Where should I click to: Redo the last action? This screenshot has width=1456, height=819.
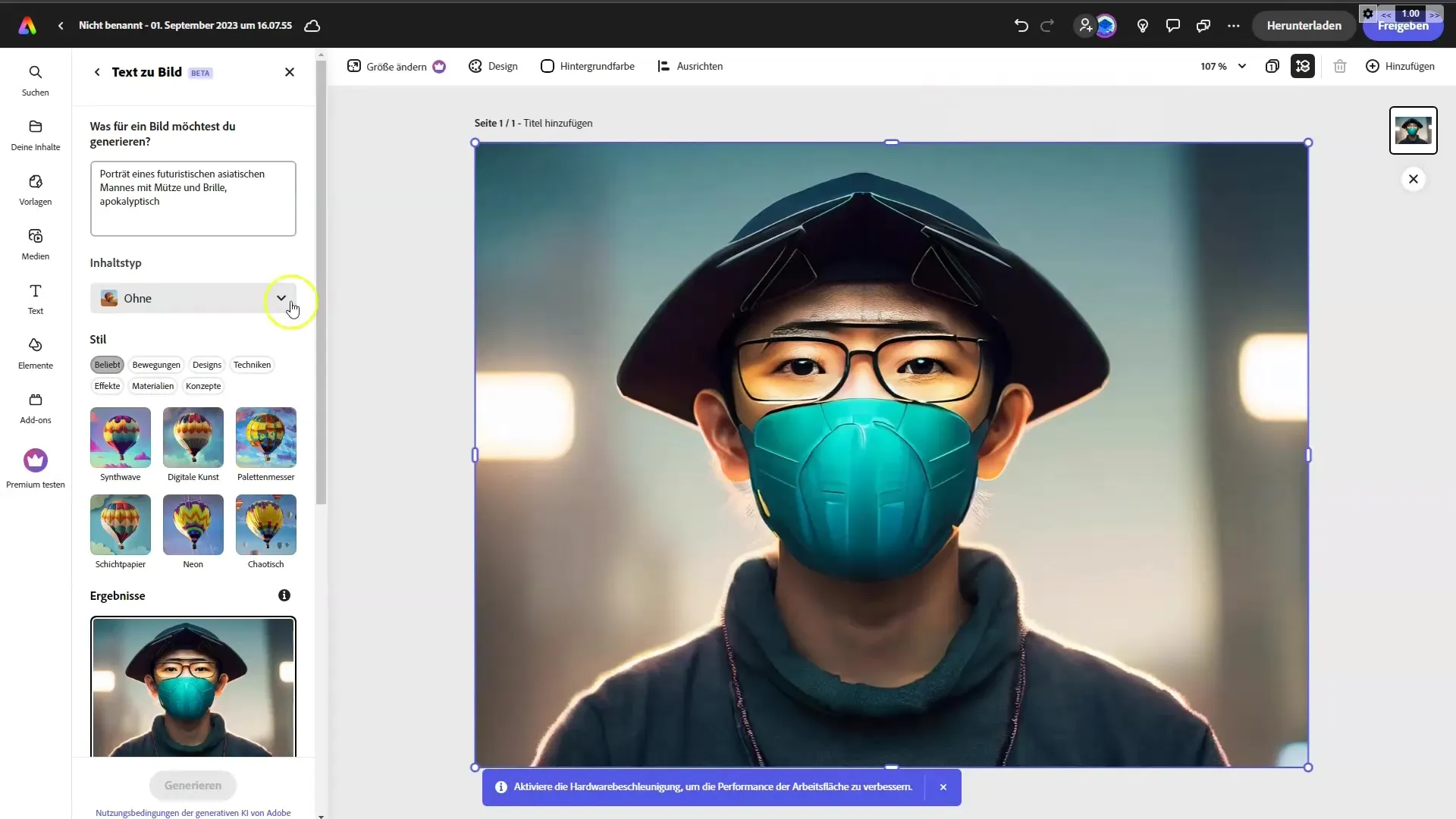pos(1047,26)
